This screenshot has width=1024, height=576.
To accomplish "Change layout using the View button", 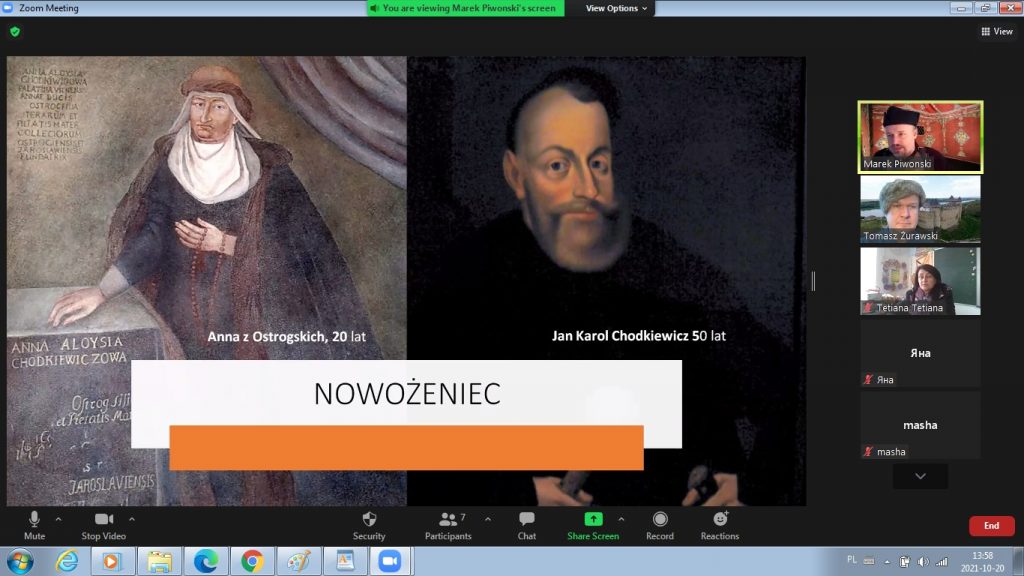I will 997,32.
